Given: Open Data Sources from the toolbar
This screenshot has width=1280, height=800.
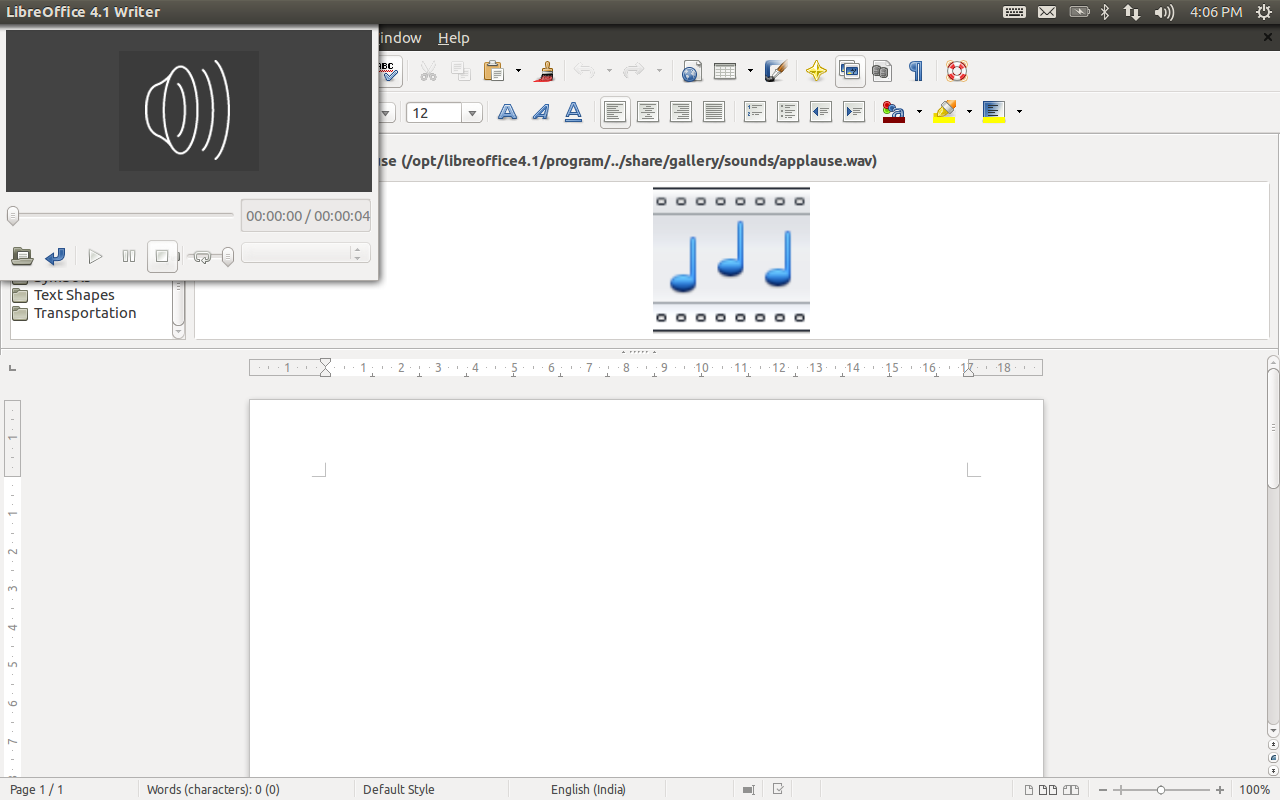Looking at the screenshot, I should [x=881, y=71].
